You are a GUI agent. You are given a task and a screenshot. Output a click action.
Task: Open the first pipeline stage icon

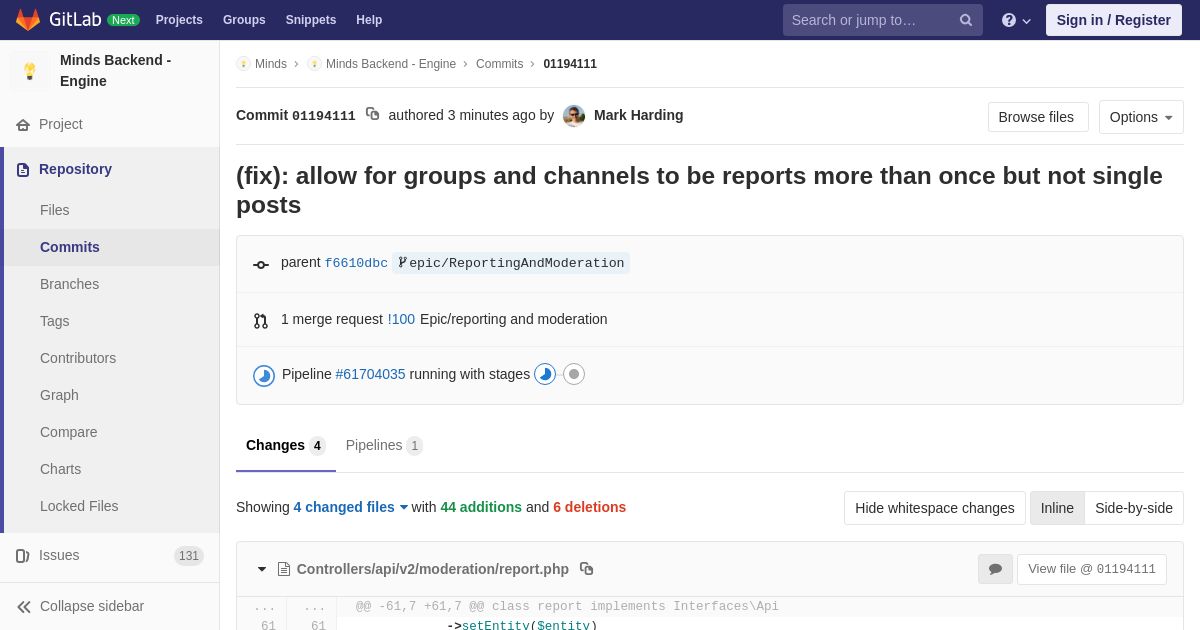point(545,374)
